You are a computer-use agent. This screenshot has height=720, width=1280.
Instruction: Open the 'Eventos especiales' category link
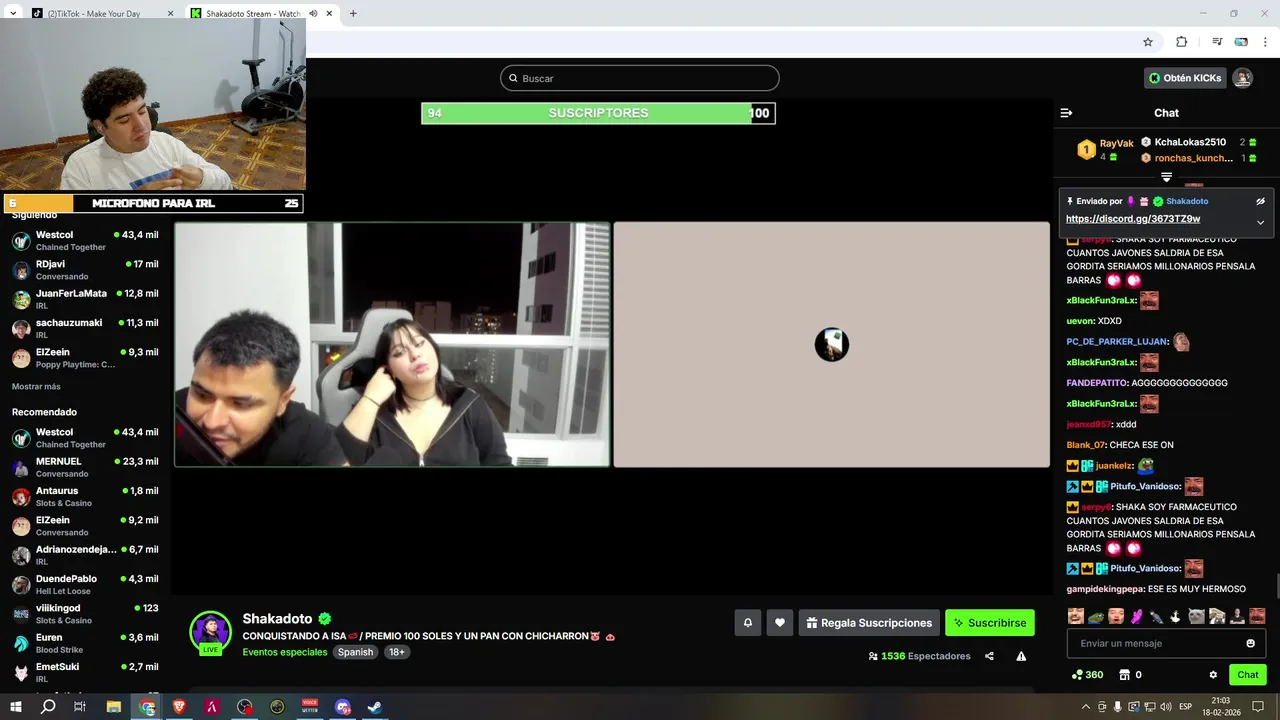click(285, 652)
